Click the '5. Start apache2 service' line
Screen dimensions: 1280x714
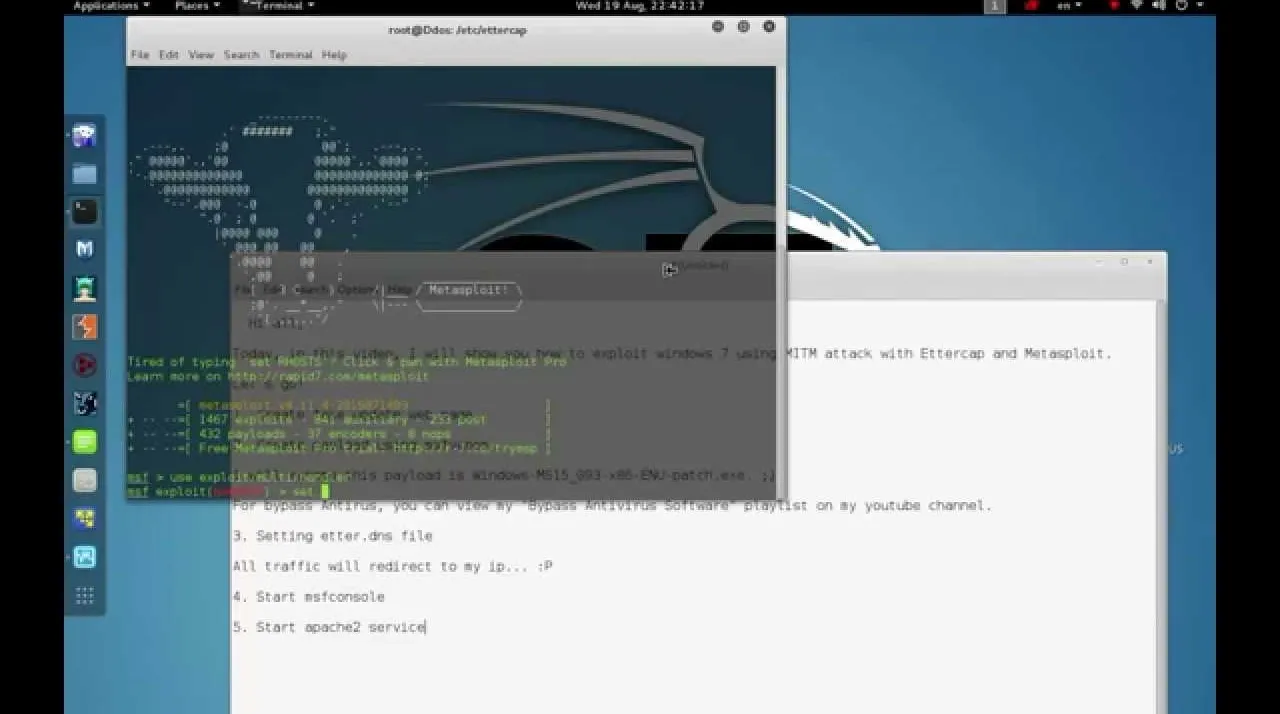click(328, 627)
